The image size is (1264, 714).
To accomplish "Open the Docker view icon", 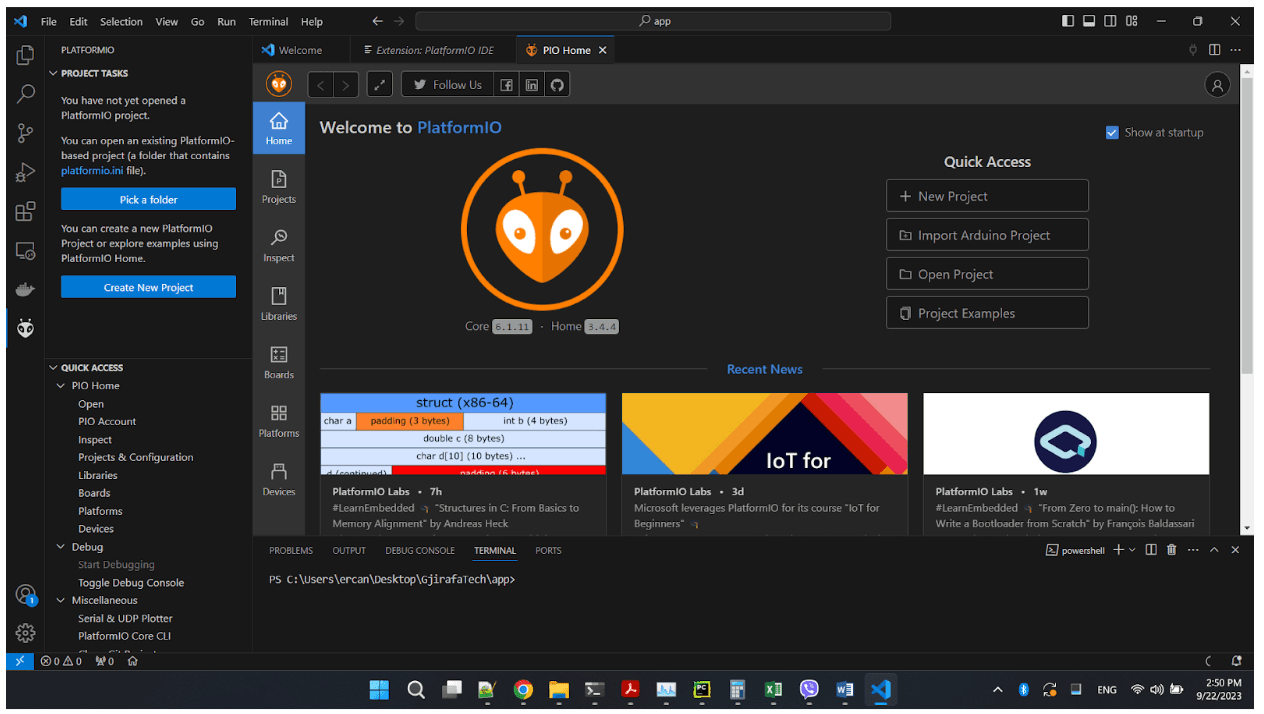I will pos(26,289).
